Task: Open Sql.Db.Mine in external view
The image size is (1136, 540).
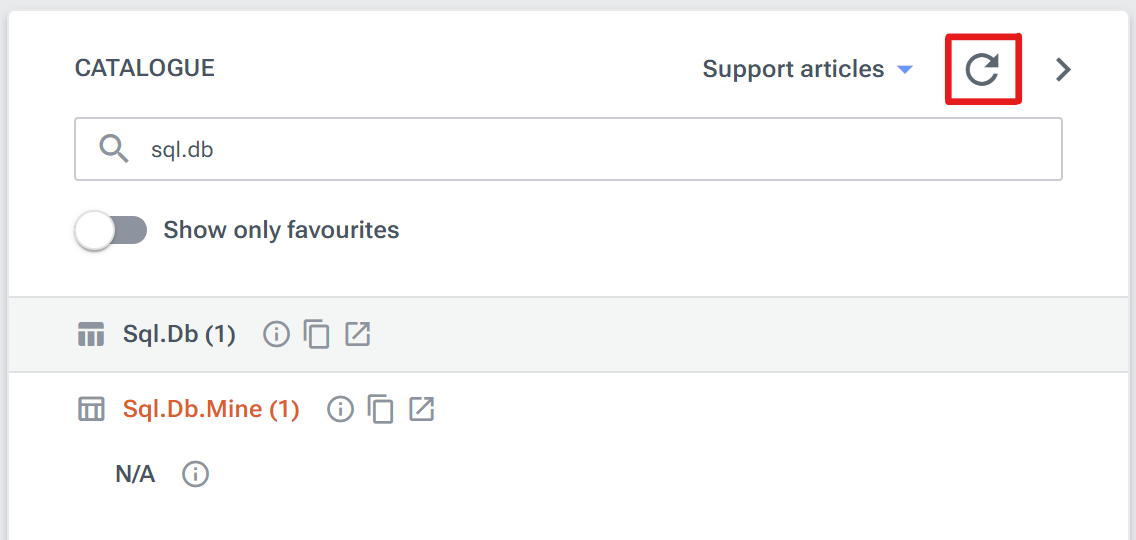Action: pos(422,409)
